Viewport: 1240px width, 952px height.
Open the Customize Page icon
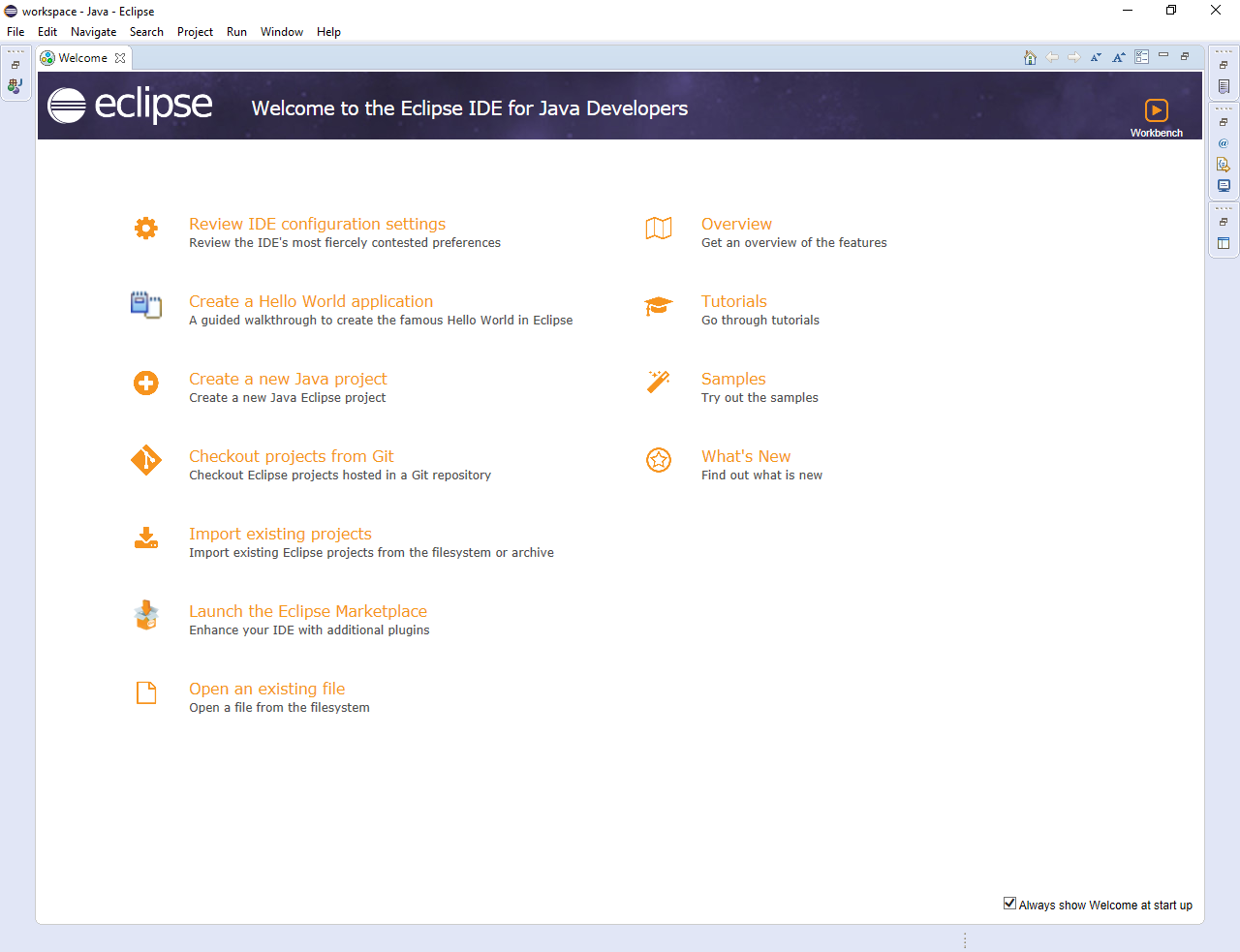tap(1141, 57)
